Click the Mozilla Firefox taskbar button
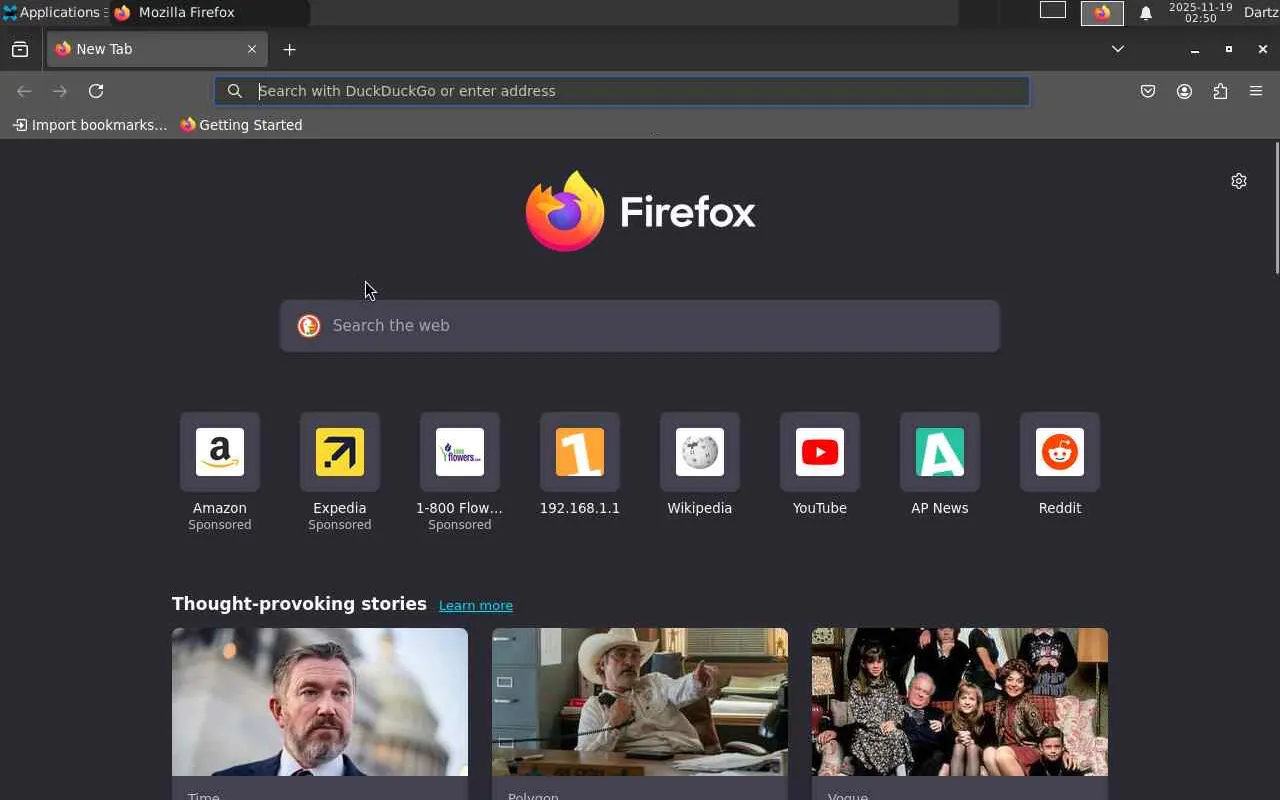The image size is (1280, 800). click(209, 12)
